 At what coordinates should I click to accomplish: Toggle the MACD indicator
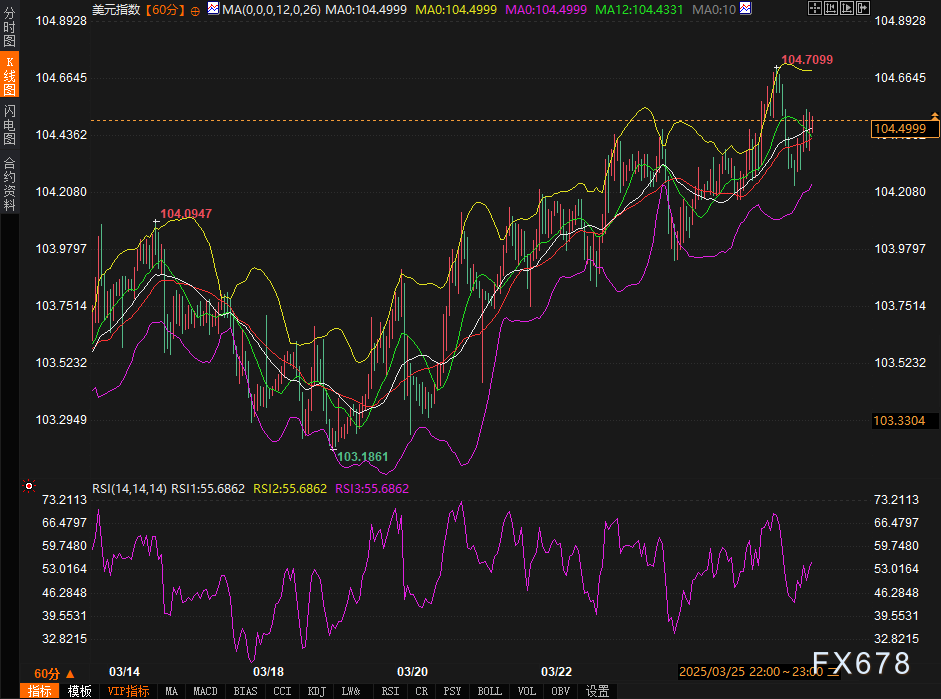click(x=205, y=691)
